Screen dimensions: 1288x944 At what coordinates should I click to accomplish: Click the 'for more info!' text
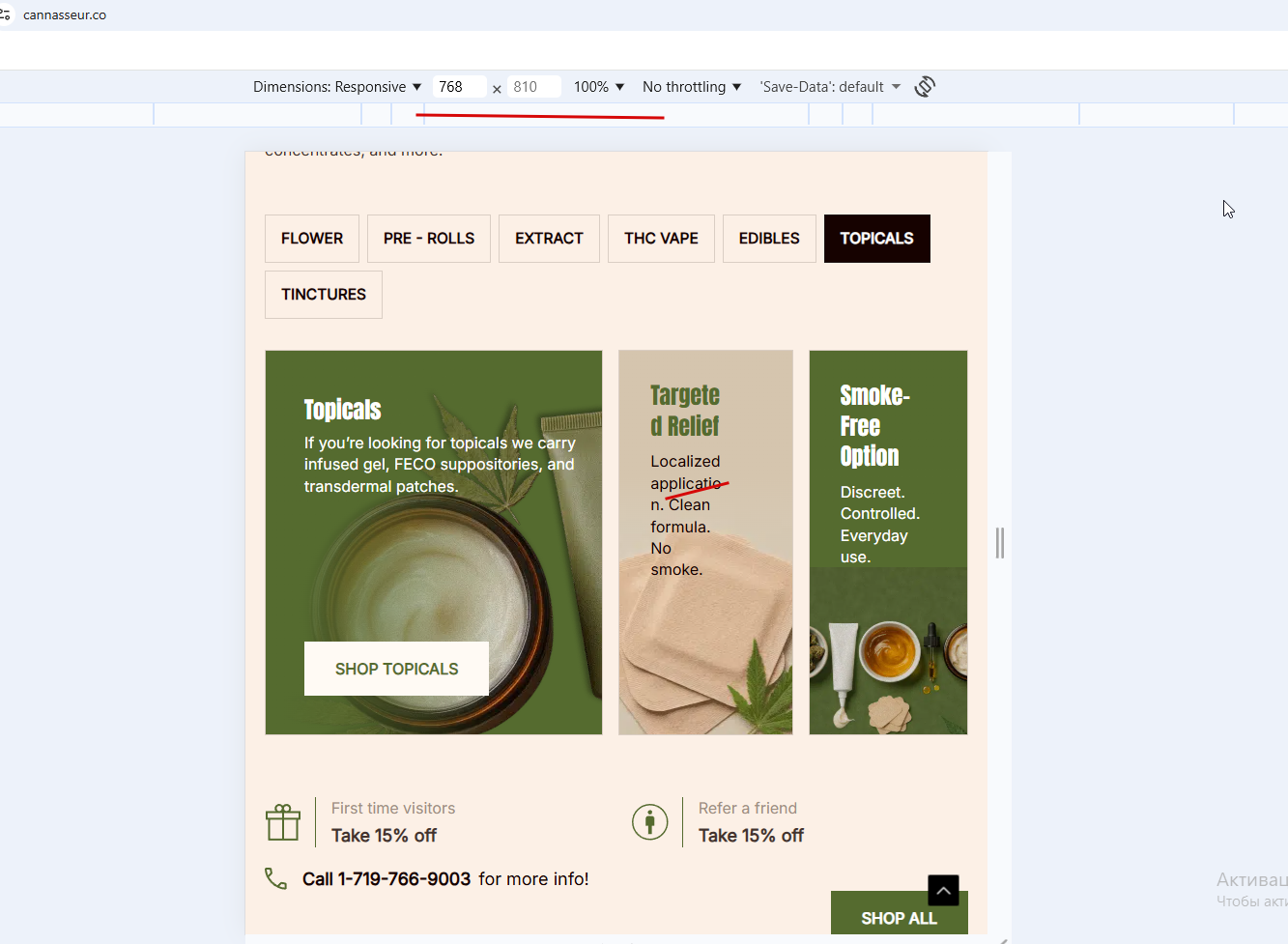click(533, 879)
